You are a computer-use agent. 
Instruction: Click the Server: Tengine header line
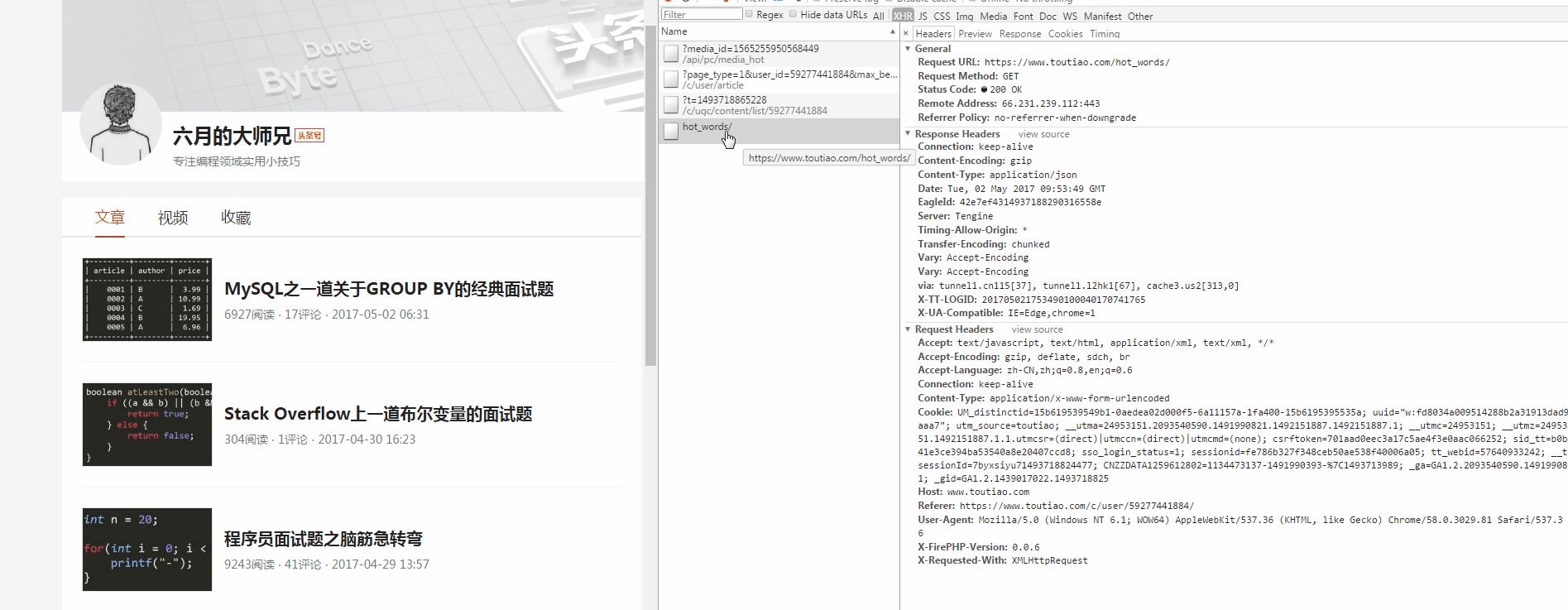(x=955, y=216)
